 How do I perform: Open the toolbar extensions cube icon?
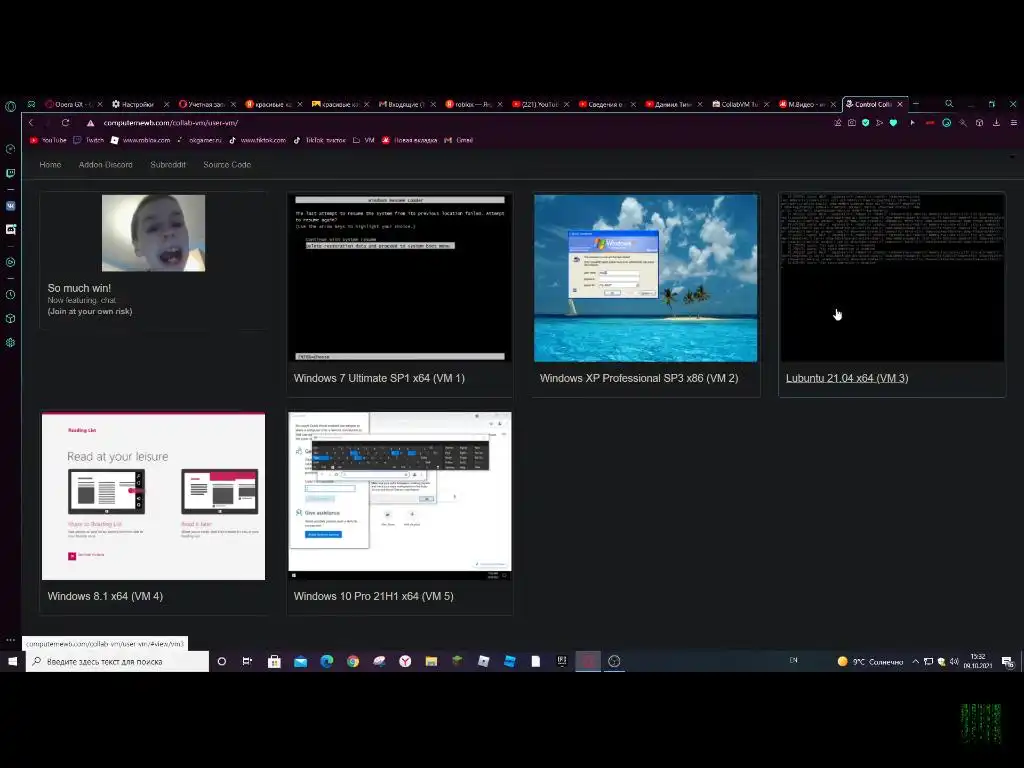point(979,123)
